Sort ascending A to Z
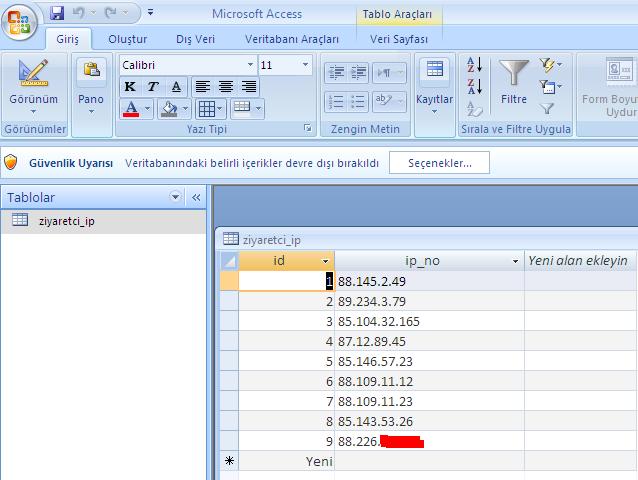Screen dimensions: 638x480 (475, 65)
